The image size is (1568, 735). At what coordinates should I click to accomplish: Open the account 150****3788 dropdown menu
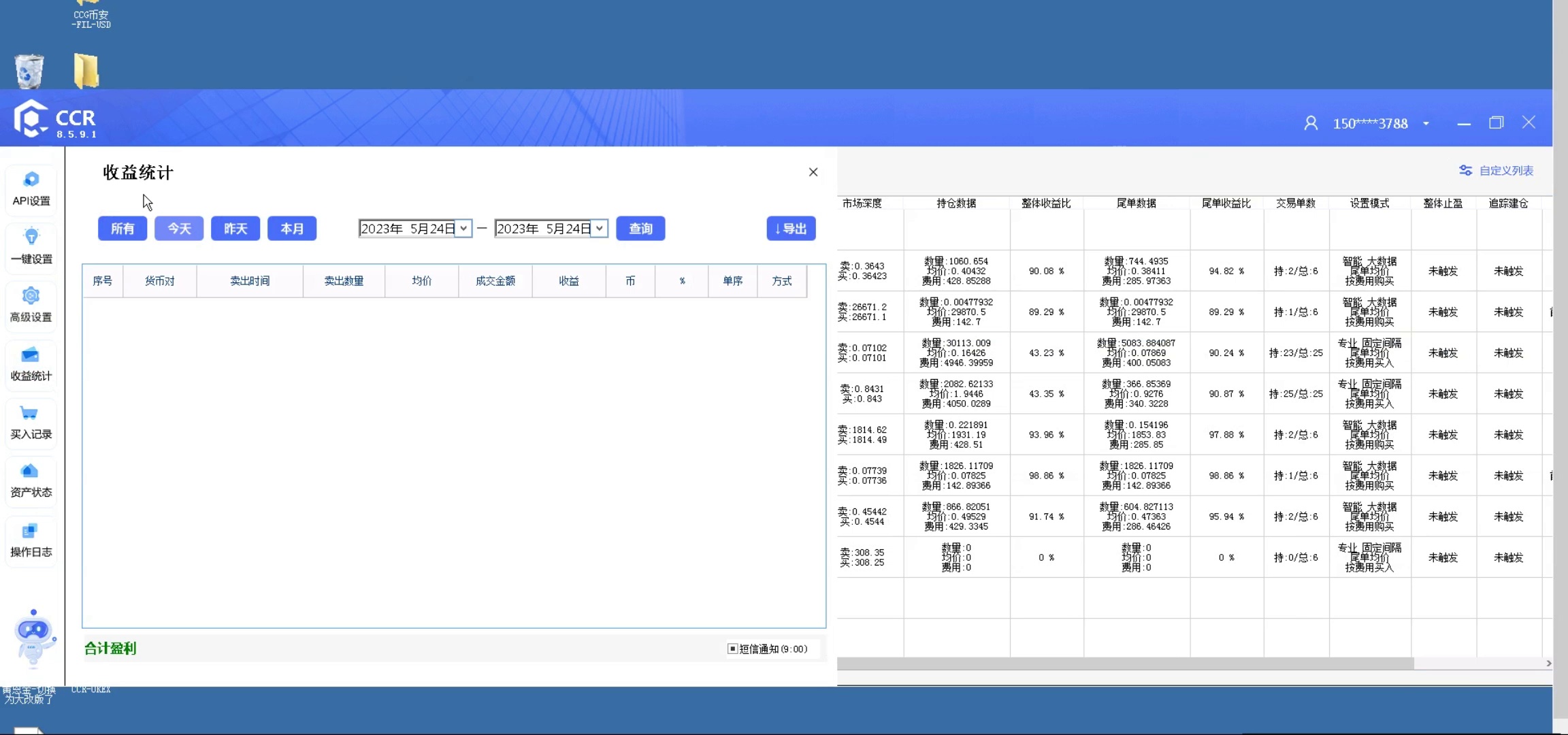[1426, 124]
